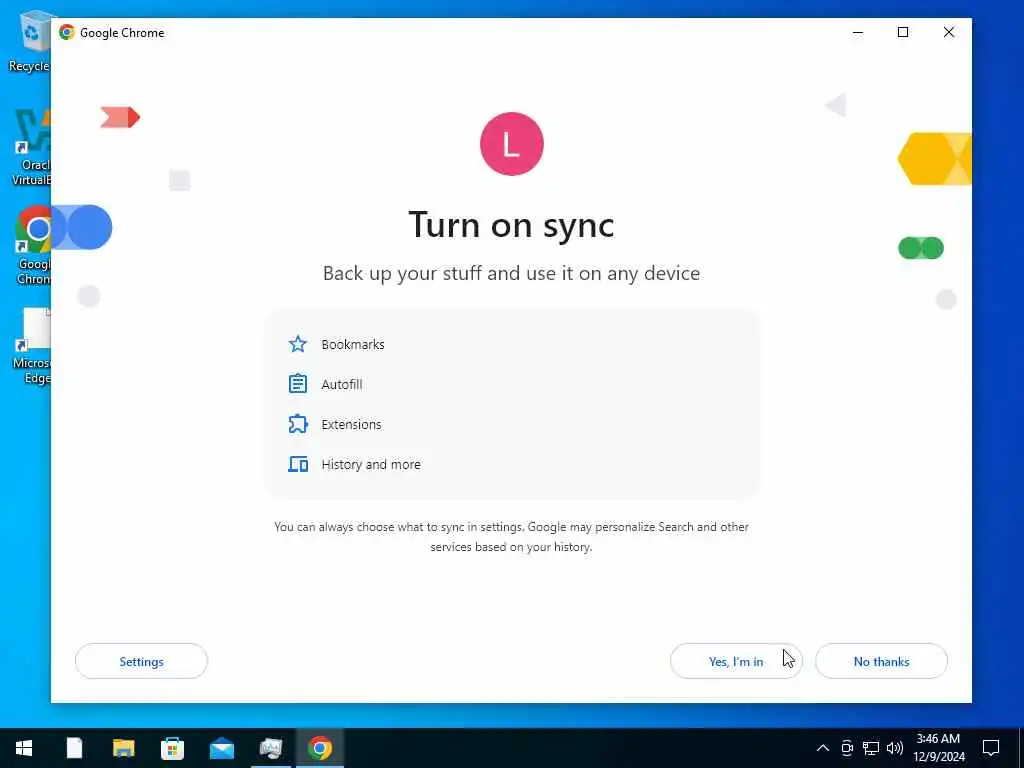Select the Microsoft Edge desktop shortcut
This screenshot has height=768, width=1024.
tap(33, 346)
